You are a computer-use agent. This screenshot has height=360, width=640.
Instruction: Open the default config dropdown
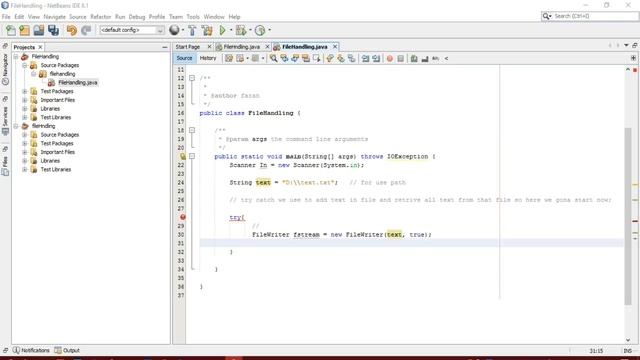pyautogui.click(x=160, y=30)
